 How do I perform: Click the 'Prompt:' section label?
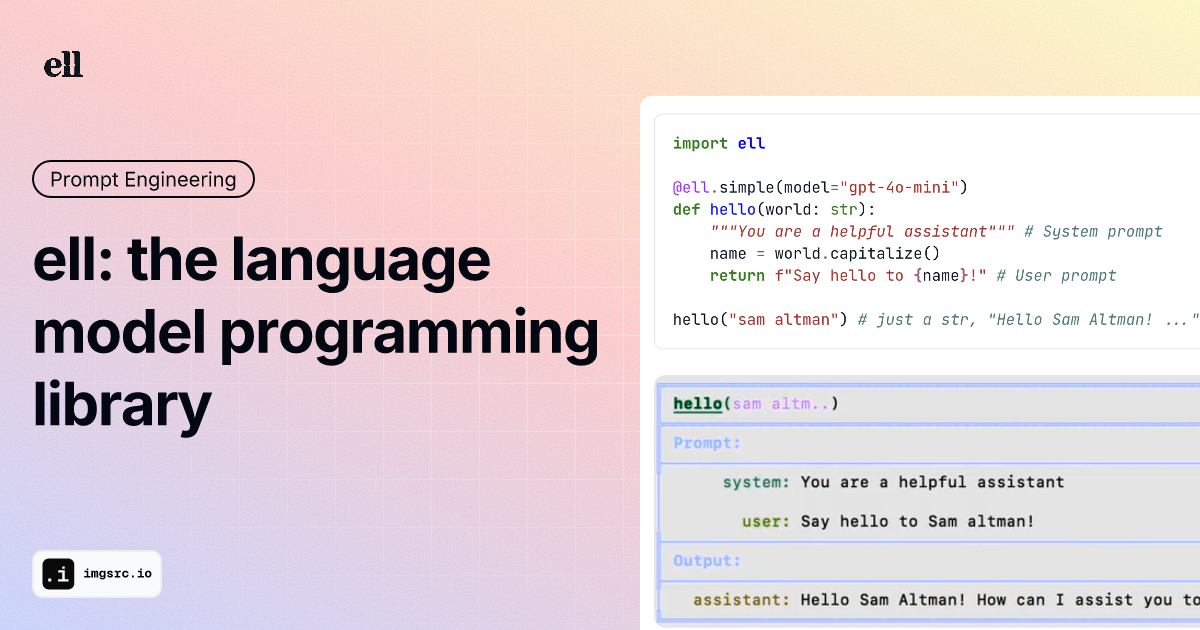pos(707,442)
